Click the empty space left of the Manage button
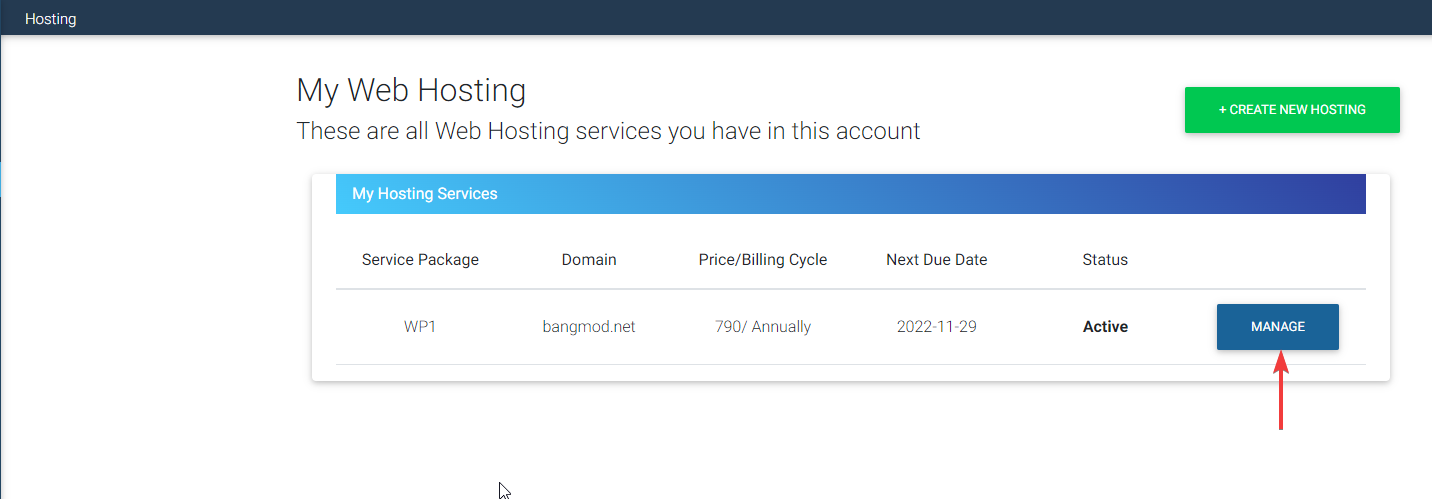The width and height of the screenshot is (1432, 499). click(x=1172, y=327)
